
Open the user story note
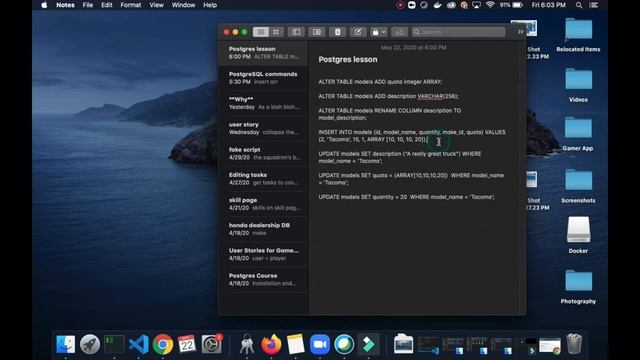(263, 129)
